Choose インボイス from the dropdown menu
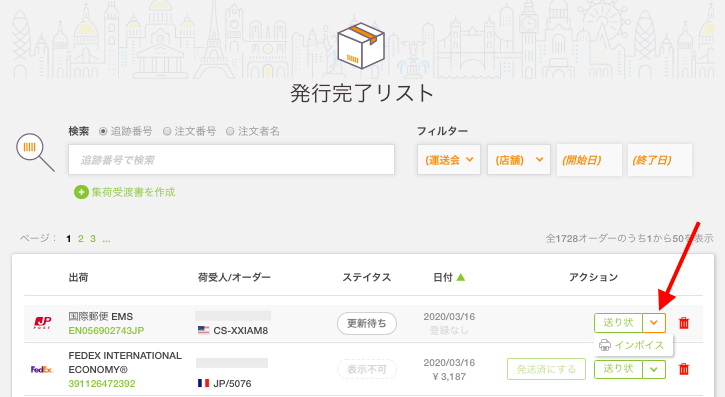 633,345
